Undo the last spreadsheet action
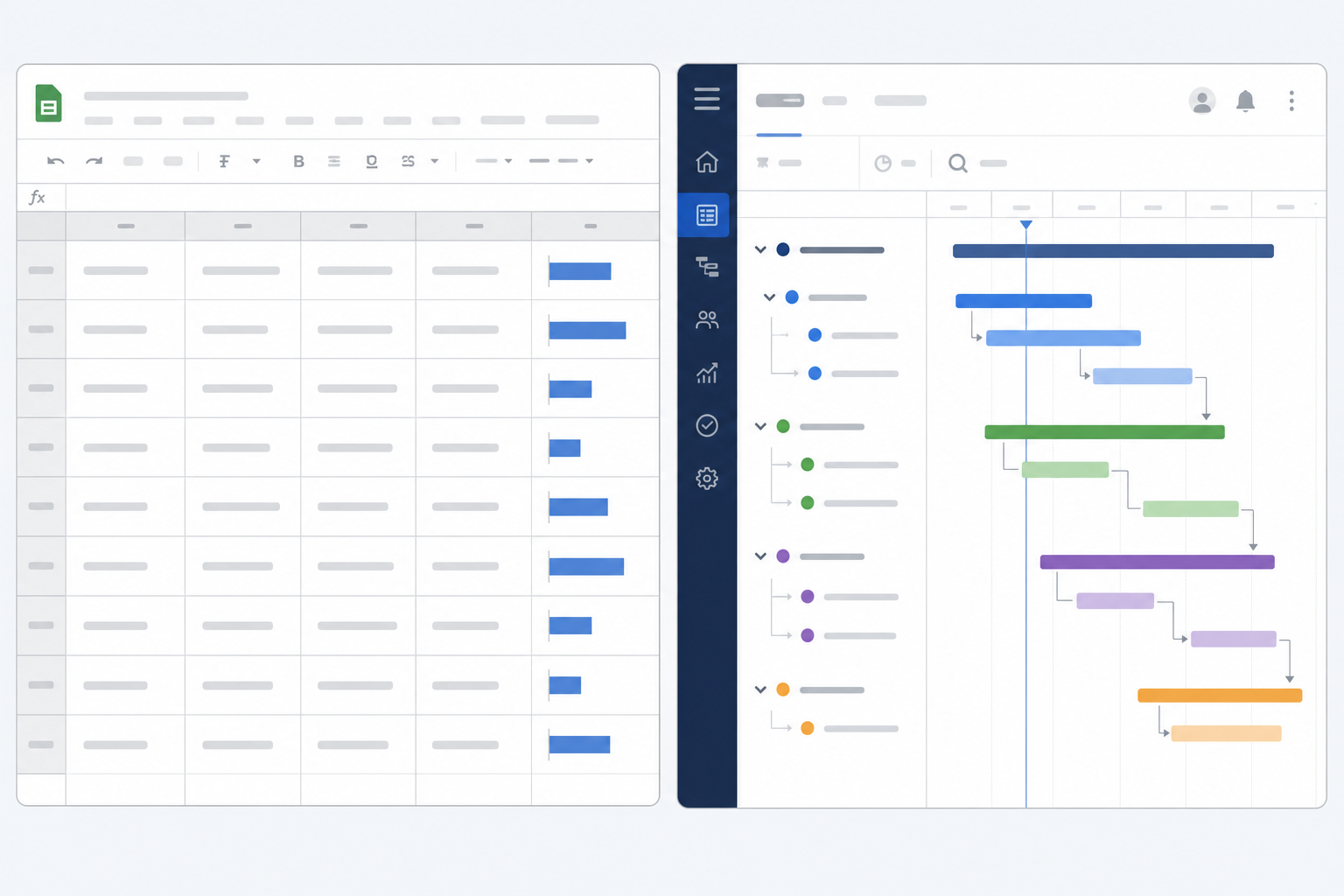1344x896 pixels. [56, 161]
